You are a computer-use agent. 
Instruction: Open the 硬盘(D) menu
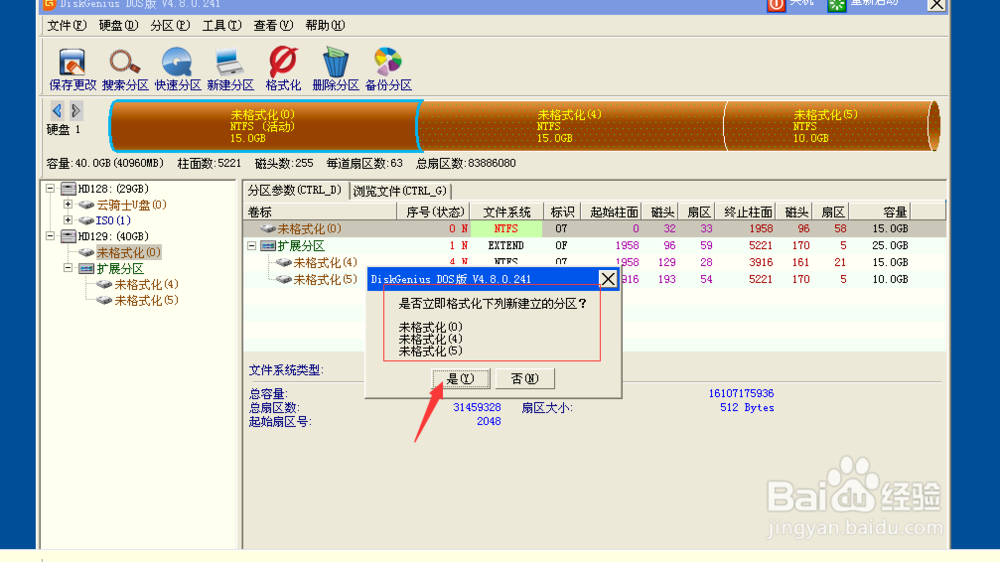pos(118,26)
